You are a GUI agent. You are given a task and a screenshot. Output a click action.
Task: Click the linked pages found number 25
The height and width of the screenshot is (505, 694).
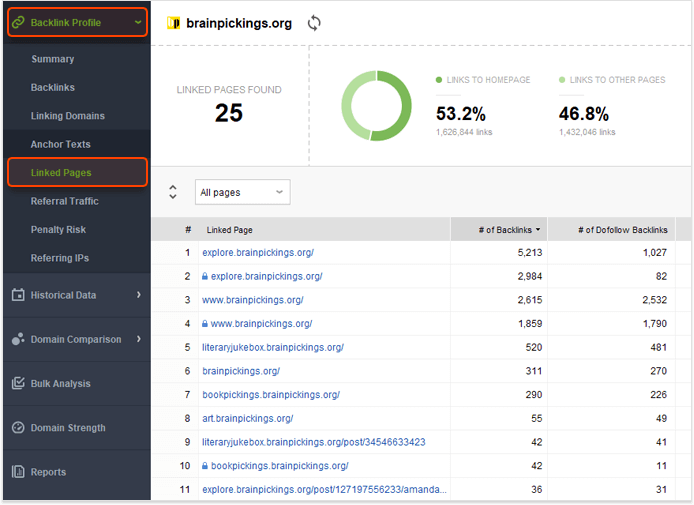tap(229, 113)
